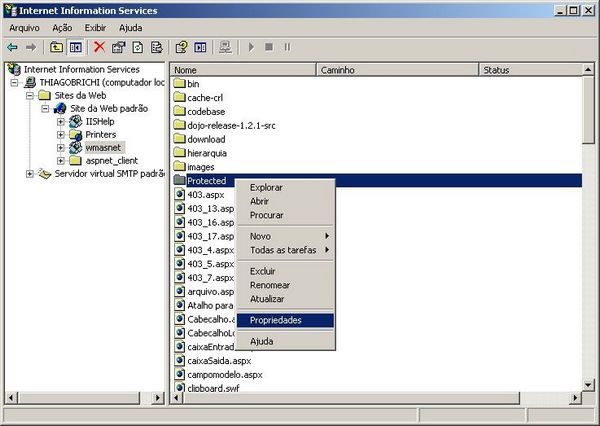Click the tree pane scroll right arrow
The width and height of the screenshot is (600, 426).
158,398
